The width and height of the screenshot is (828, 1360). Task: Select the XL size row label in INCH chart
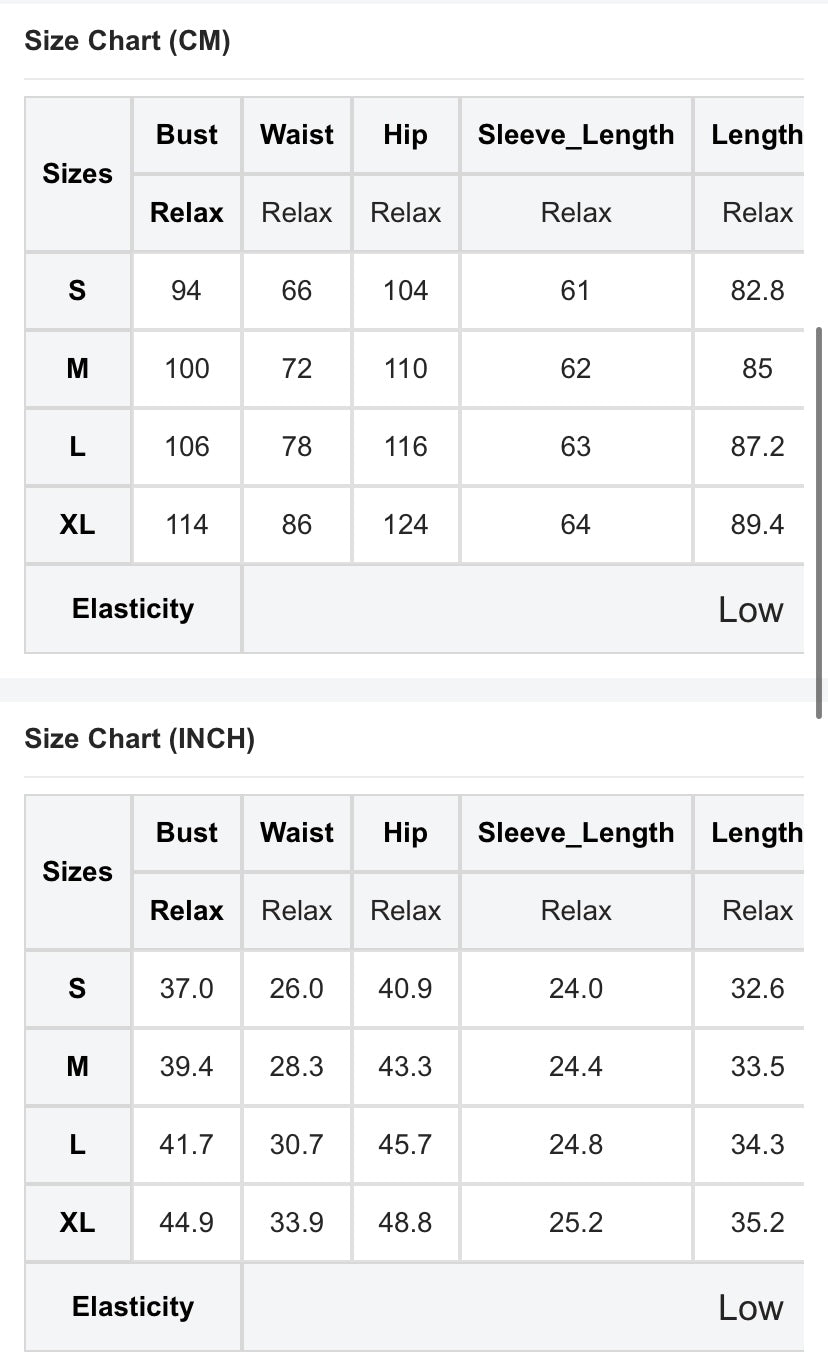(x=78, y=1223)
